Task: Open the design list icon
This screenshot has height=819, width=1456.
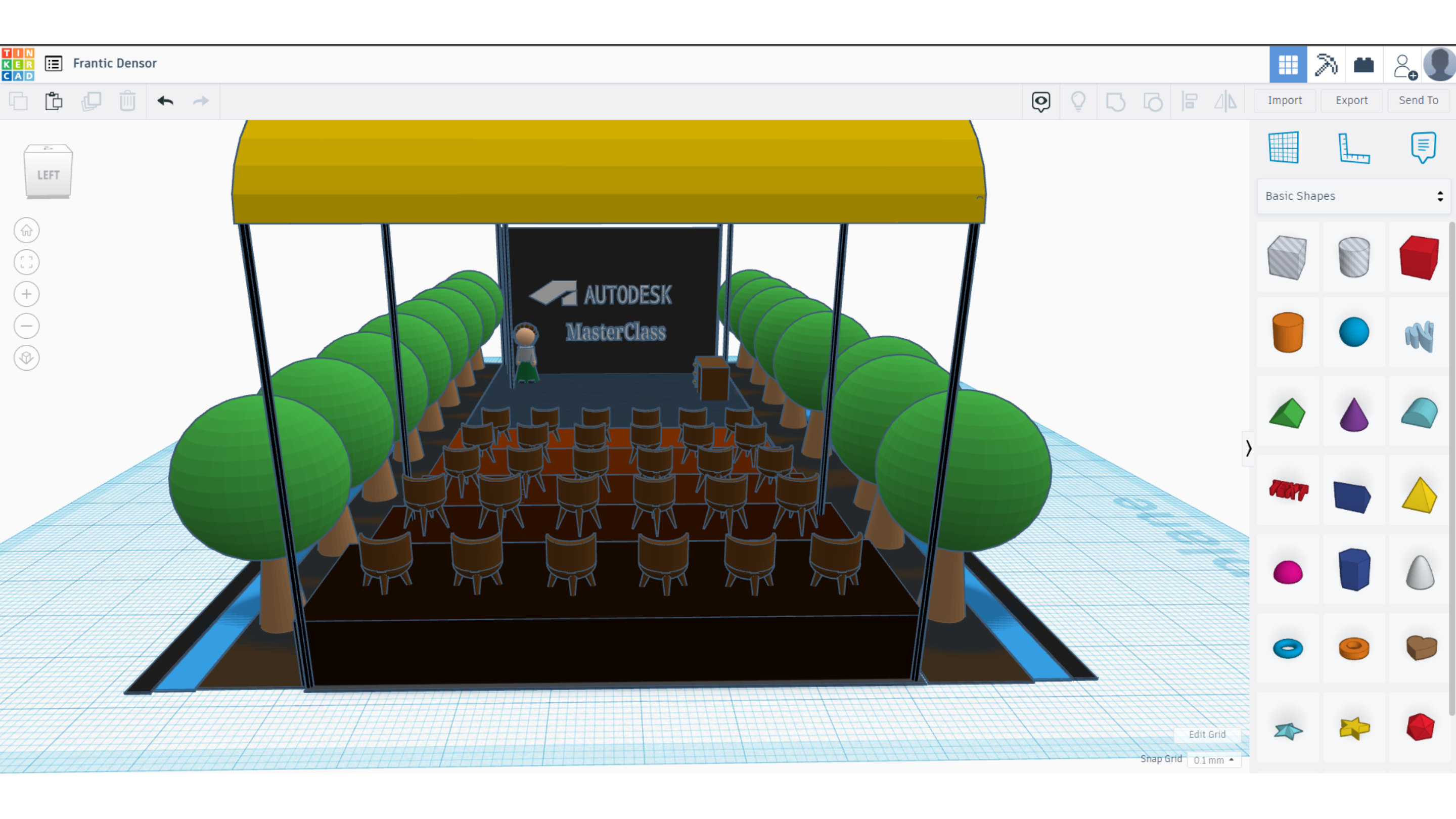Action: 54,63
